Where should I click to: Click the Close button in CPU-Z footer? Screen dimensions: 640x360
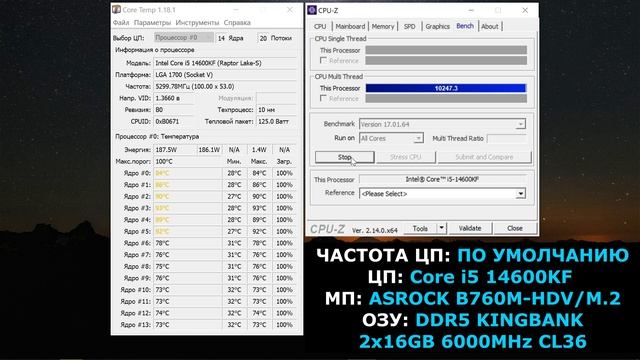coord(515,228)
